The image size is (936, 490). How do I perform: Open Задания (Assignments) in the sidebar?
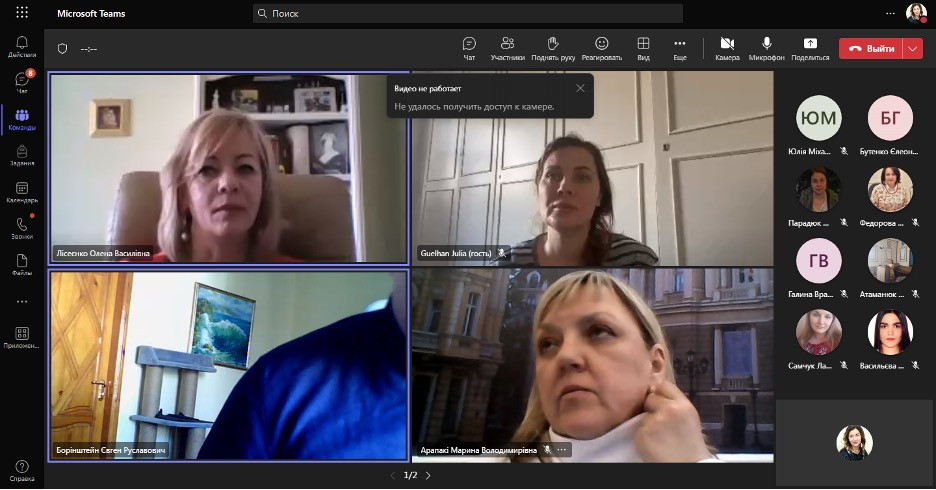click(x=22, y=155)
